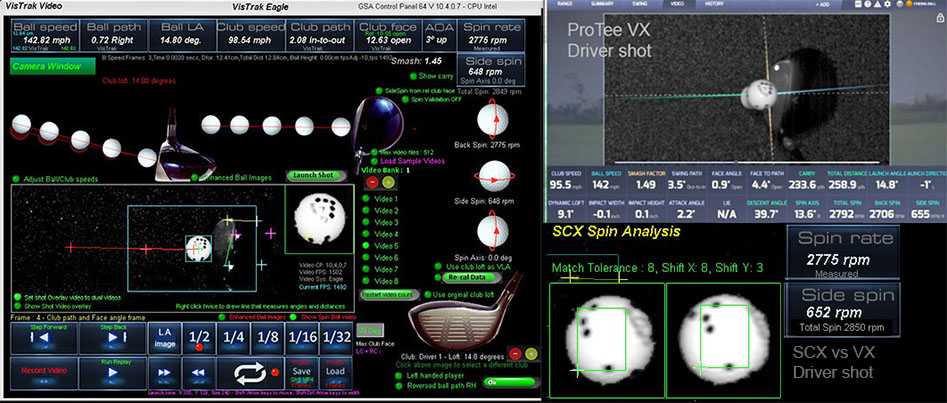Switch to SUMMARY tab in ProTee
947x403 pixels.
[601, 4]
